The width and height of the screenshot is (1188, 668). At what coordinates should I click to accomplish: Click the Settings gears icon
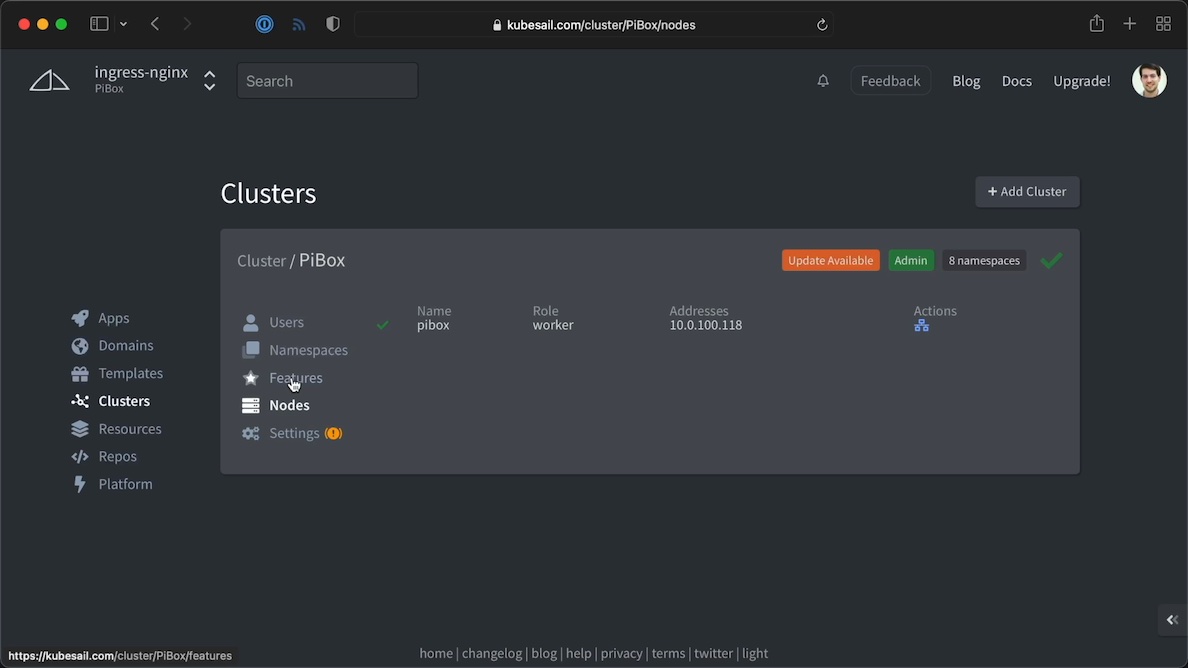point(250,433)
